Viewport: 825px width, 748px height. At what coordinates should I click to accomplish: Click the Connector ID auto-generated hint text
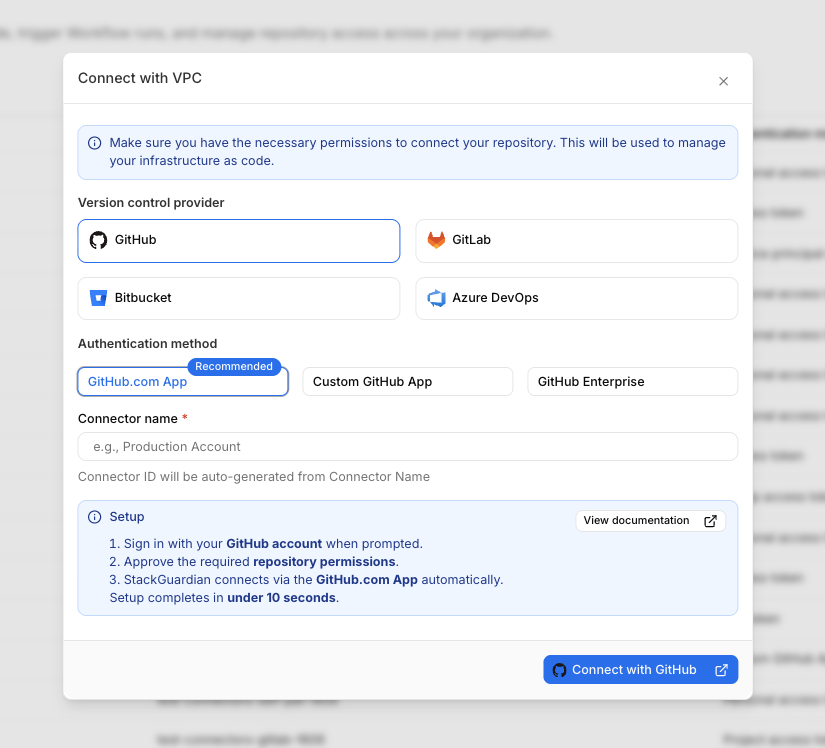[254, 477]
